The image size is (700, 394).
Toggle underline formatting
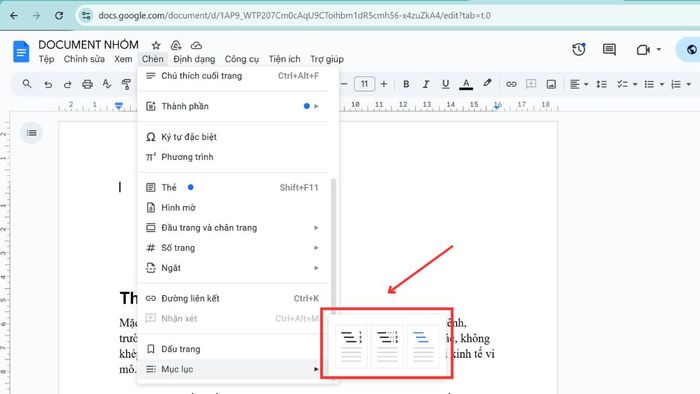445,84
